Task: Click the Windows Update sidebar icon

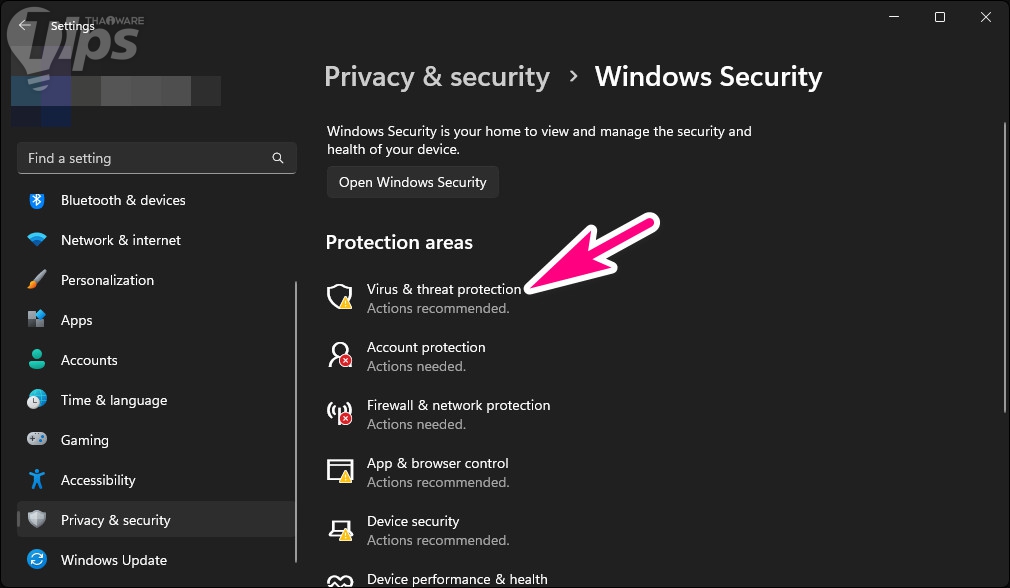Action: click(x=37, y=560)
